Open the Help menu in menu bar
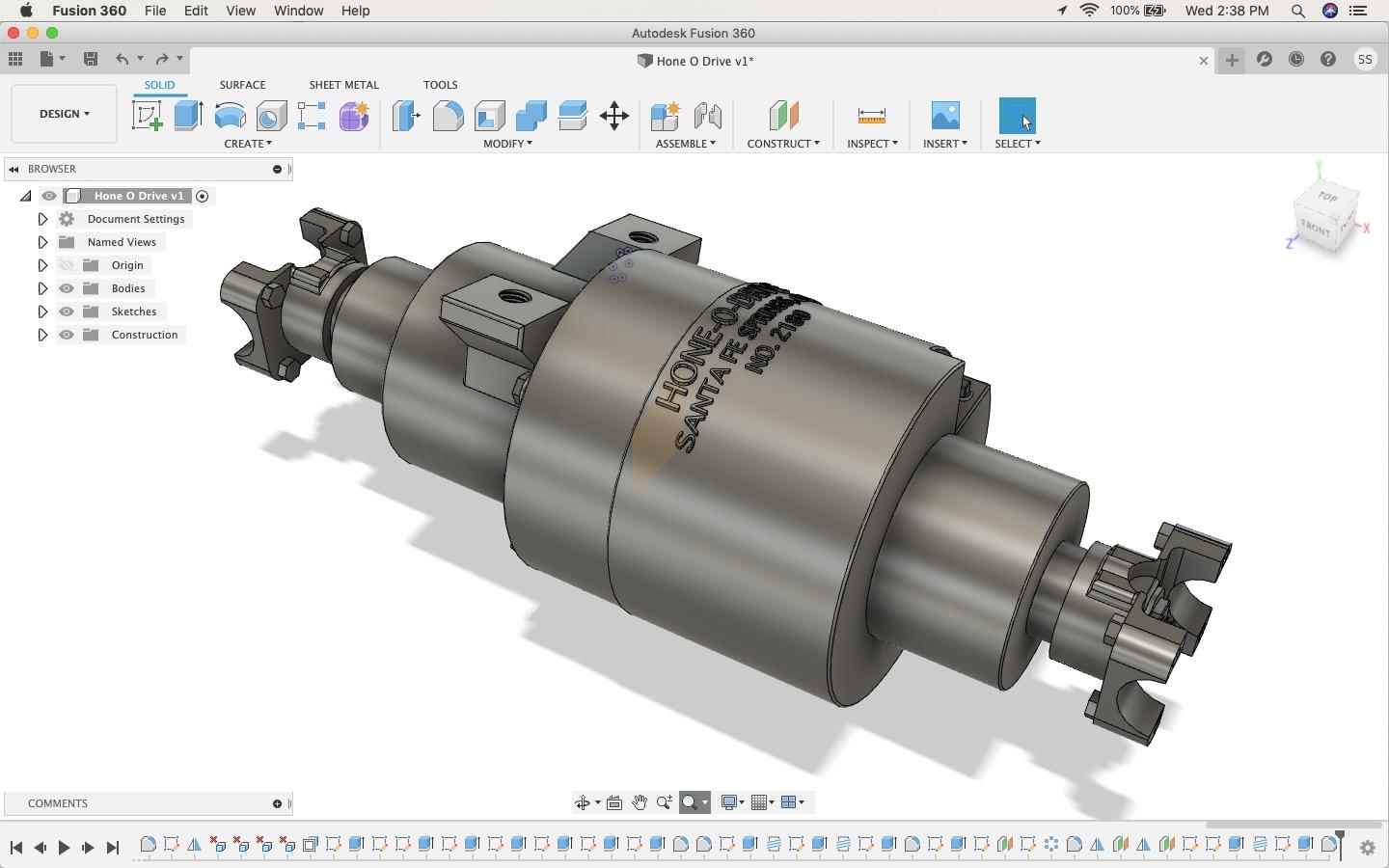 click(x=356, y=11)
